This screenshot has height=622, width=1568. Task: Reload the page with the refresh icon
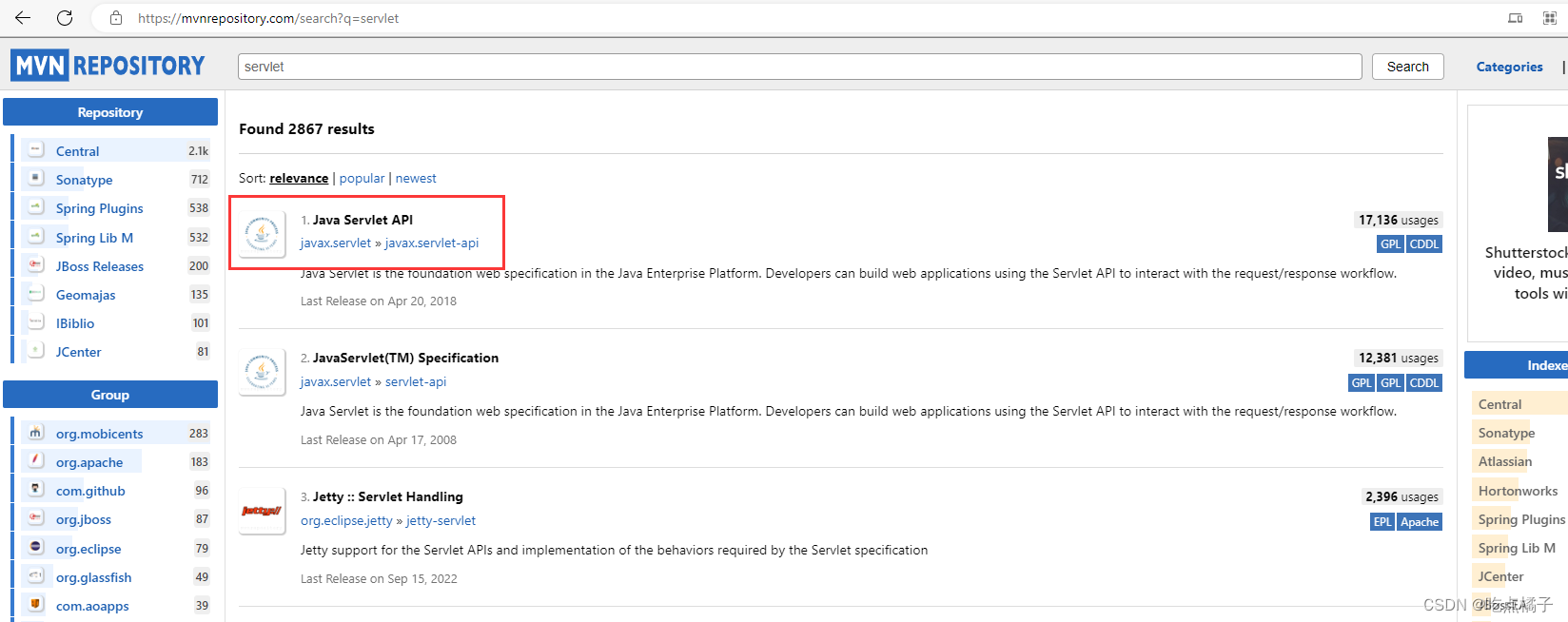[65, 18]
